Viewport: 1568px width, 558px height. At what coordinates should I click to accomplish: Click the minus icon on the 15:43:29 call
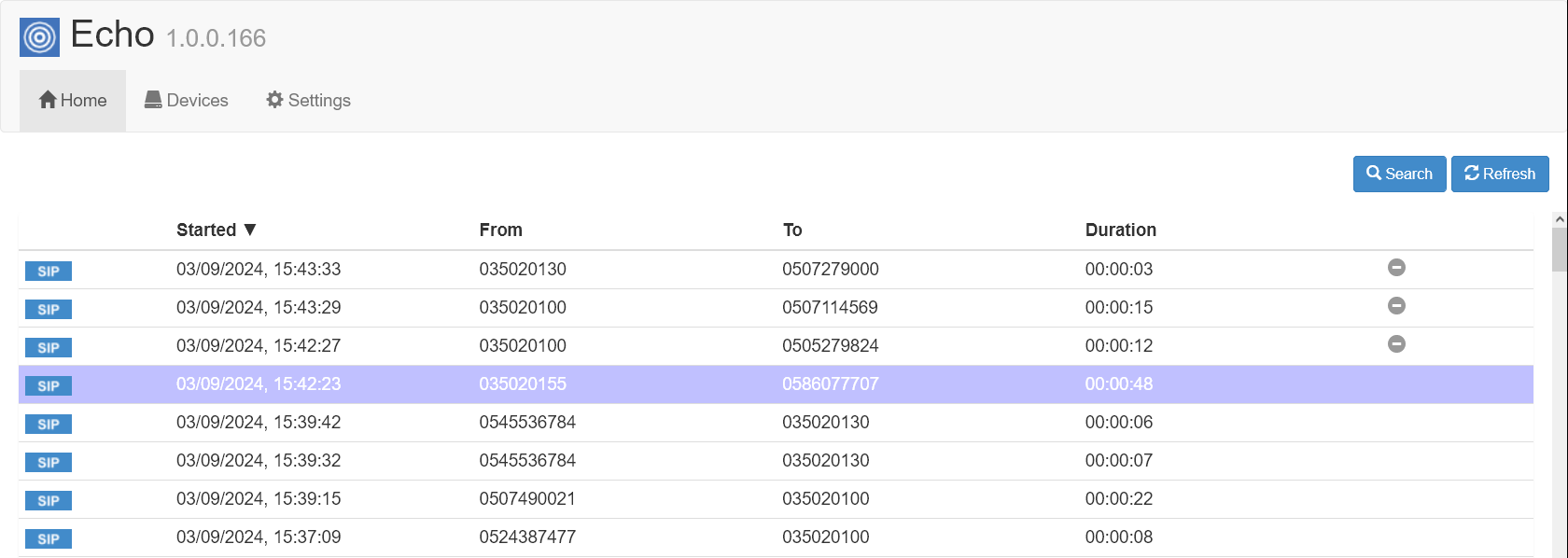(x=1396, y=306)
